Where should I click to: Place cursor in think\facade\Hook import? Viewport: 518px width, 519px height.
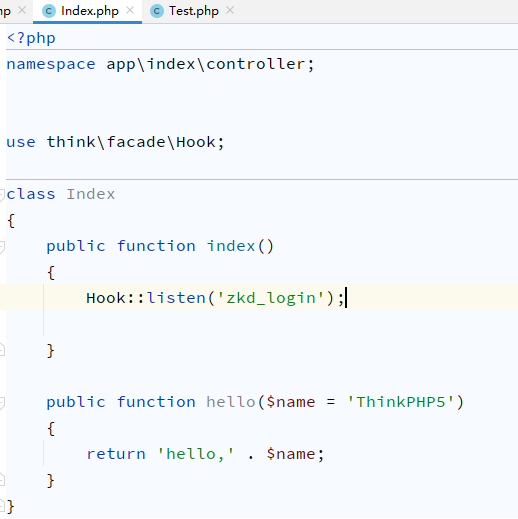(x=131, y=142)
